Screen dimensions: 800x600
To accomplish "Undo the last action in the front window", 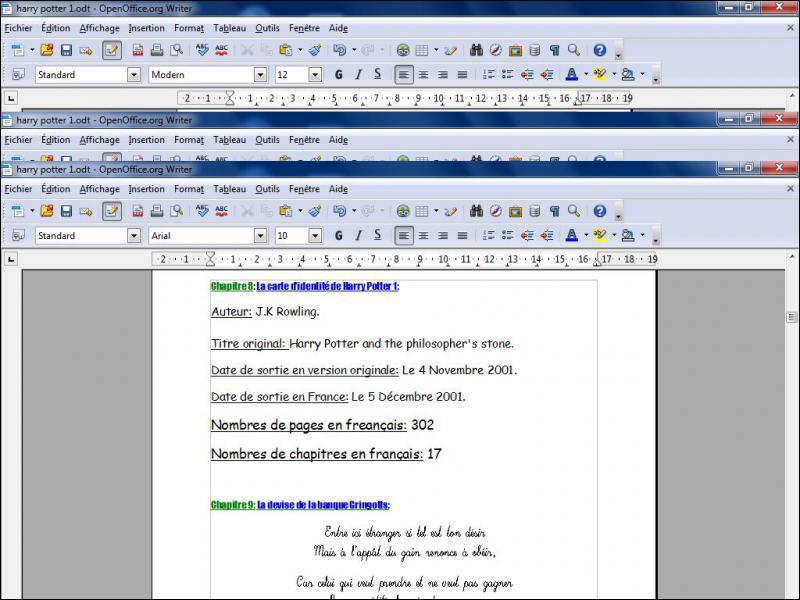I will [x=339, y=211].
